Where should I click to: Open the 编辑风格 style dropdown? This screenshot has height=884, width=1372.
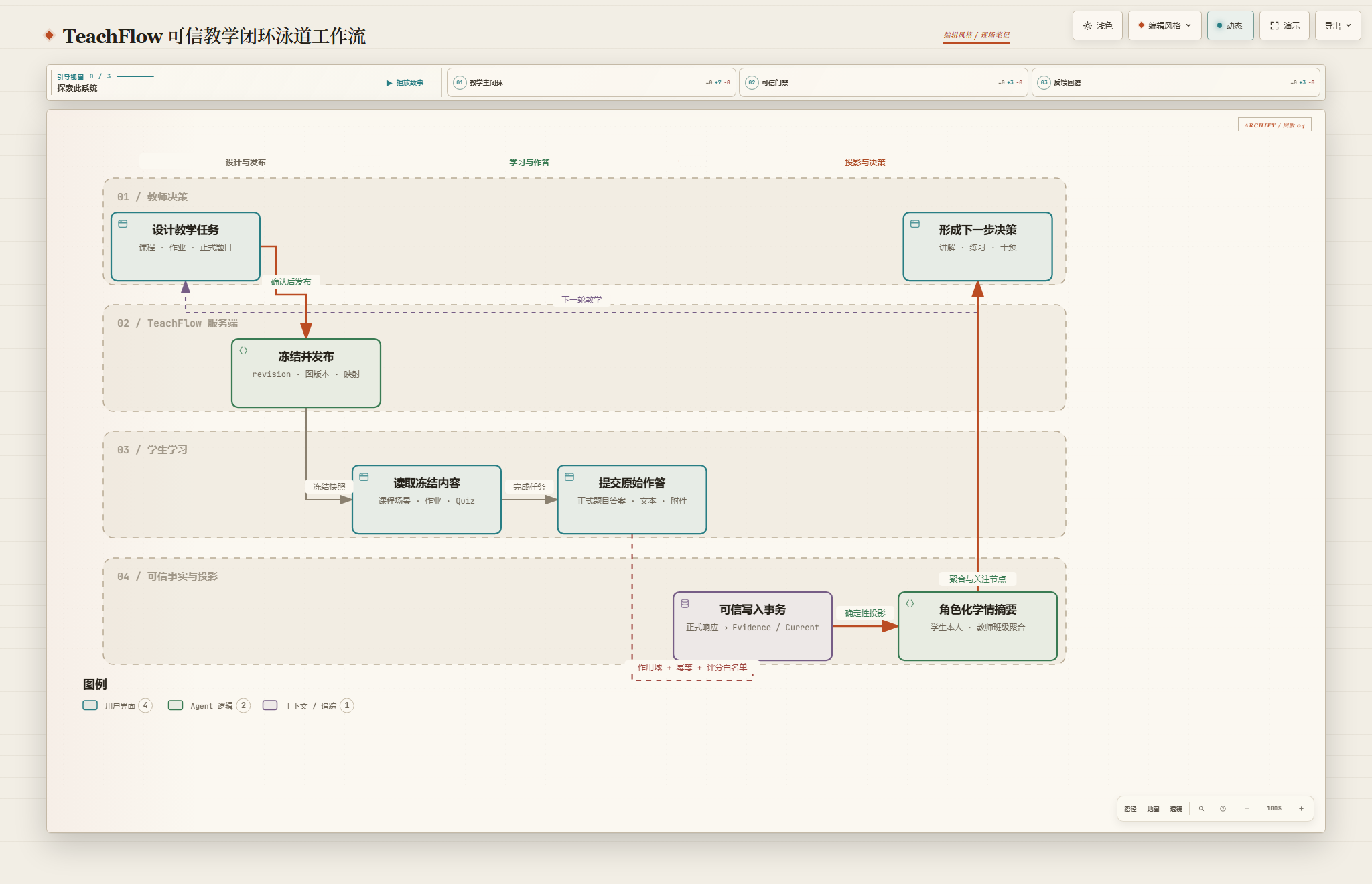pos(1164,26)
